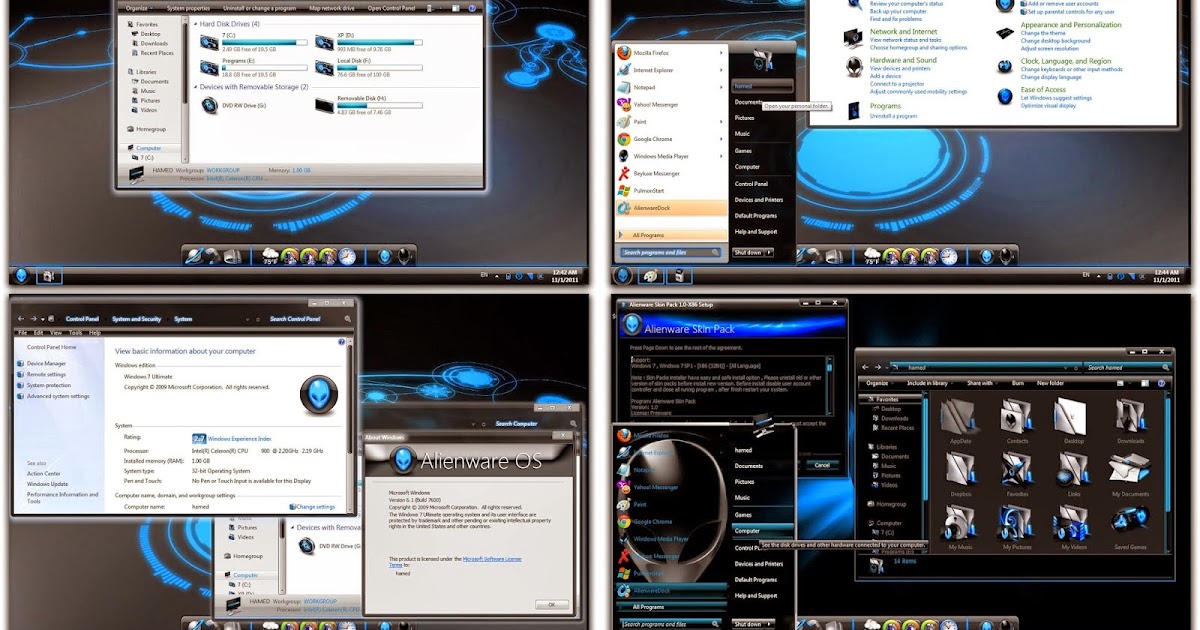The height and width of the screenshot is (630, 1200).
Task: Open the AppData folder in hamed window
Action: point(960,415)
